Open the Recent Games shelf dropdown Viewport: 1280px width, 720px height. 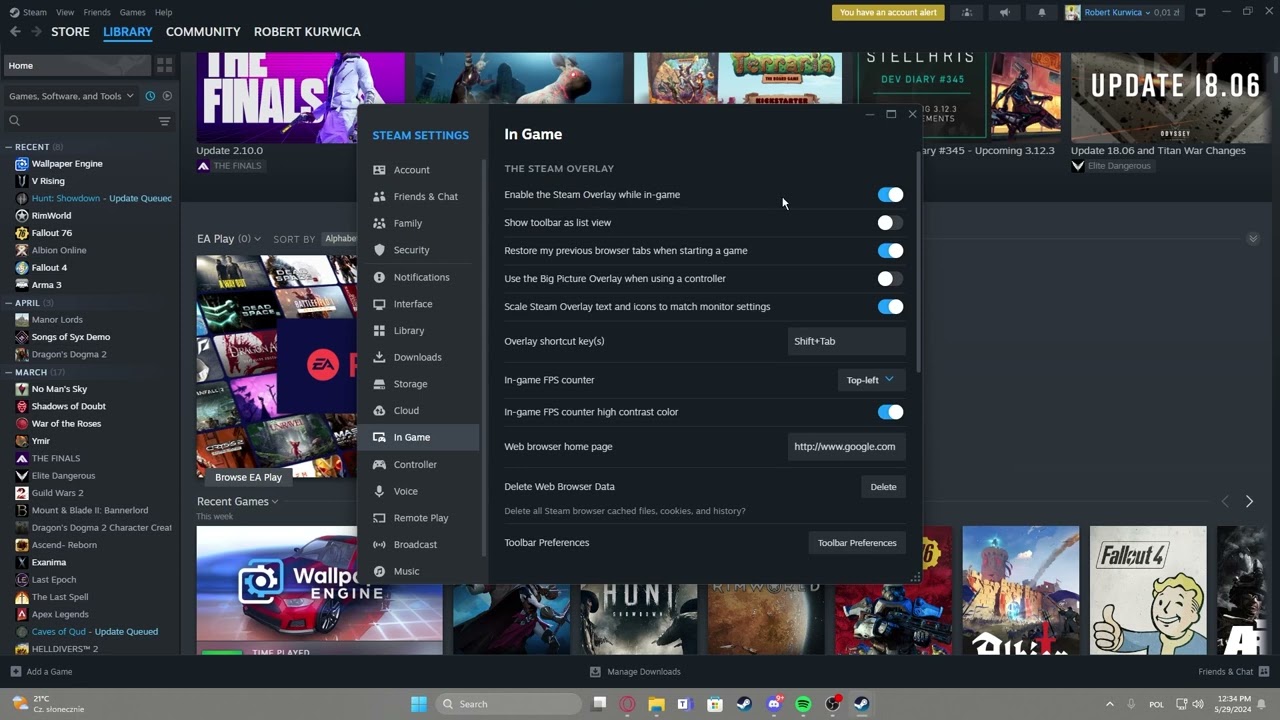[274, 502]
